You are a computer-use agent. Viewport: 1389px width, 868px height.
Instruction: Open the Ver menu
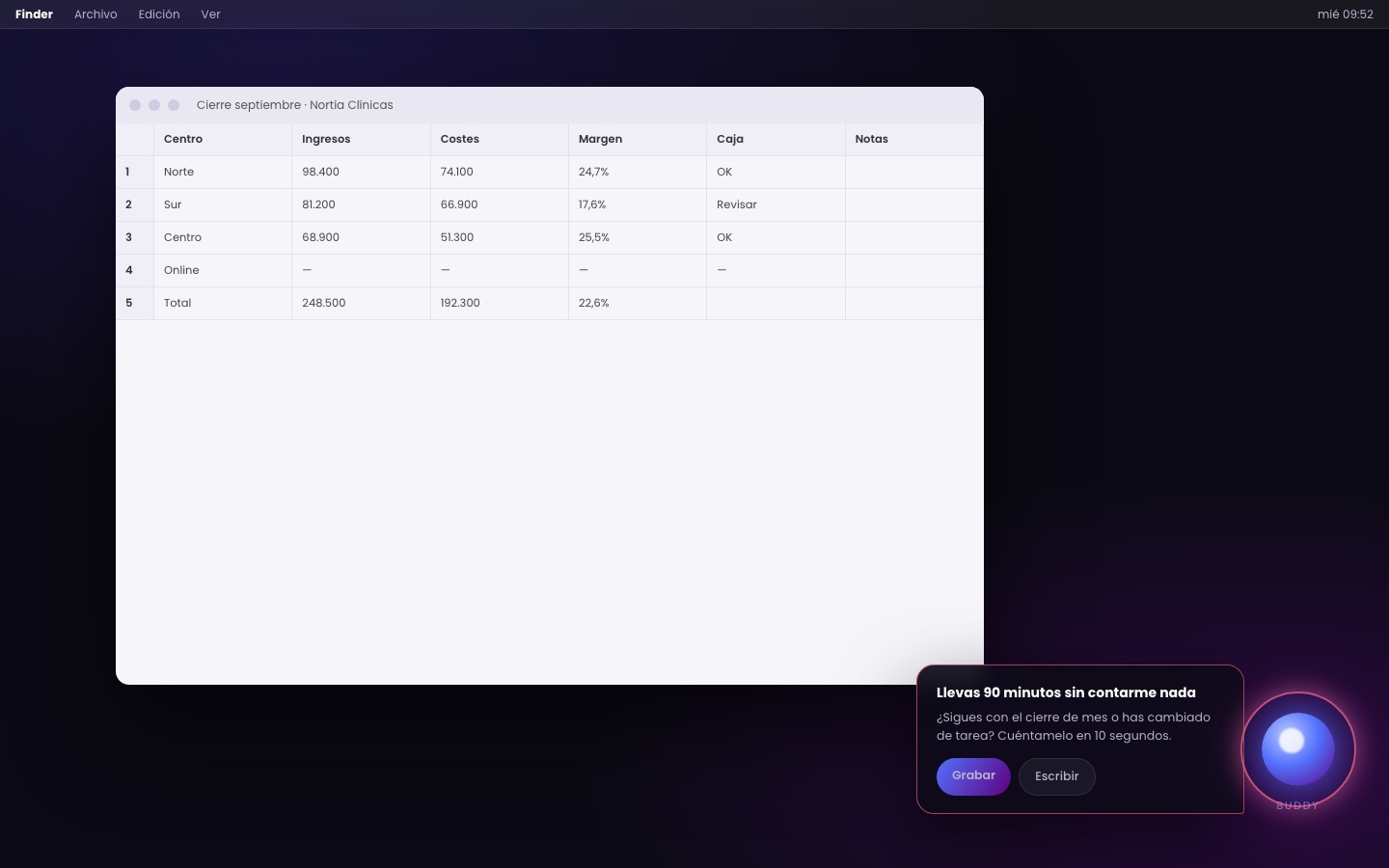(x=210, y=14)
